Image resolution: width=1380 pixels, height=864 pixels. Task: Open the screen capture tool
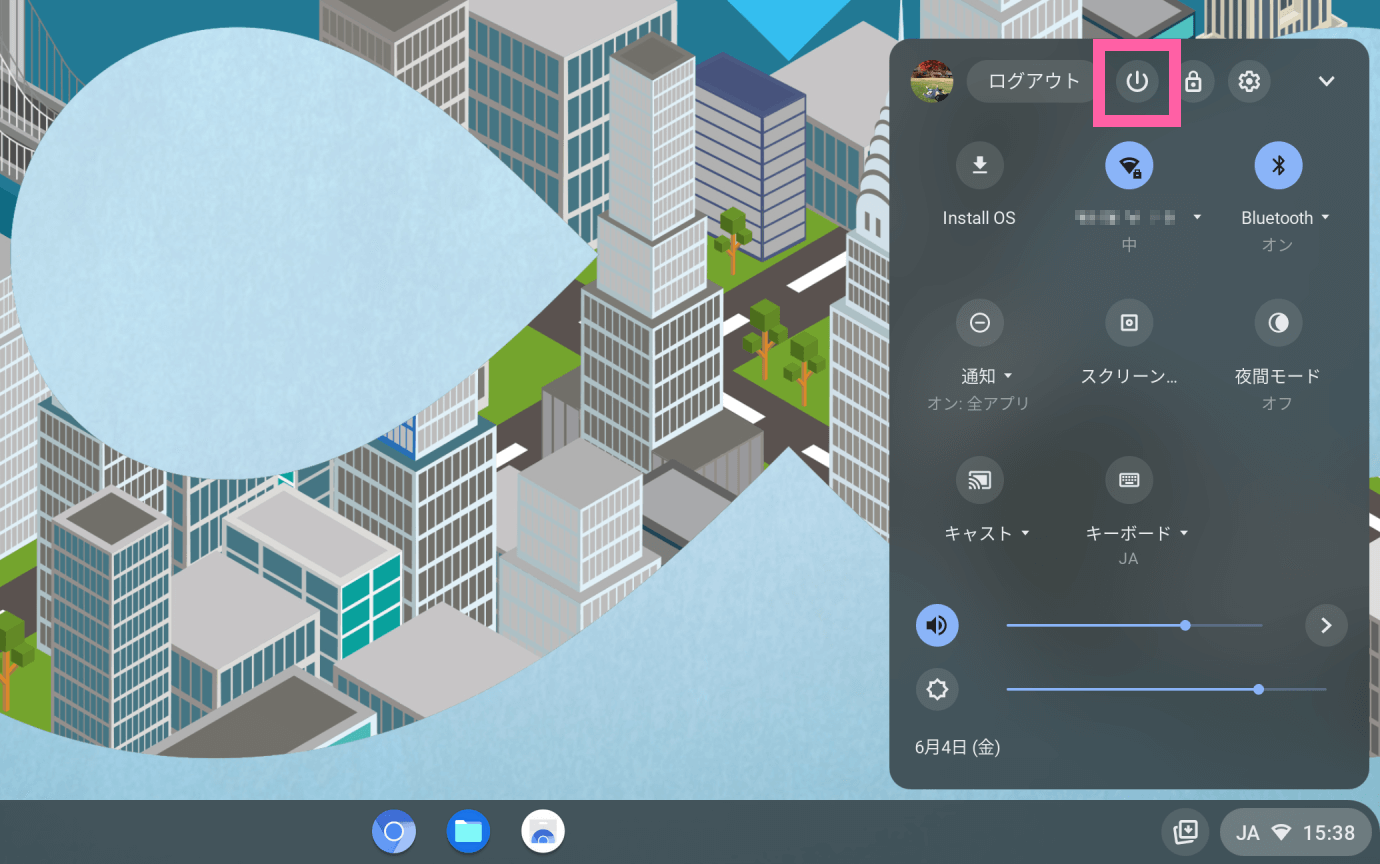pyautogui.click(x=1129, y=322)
